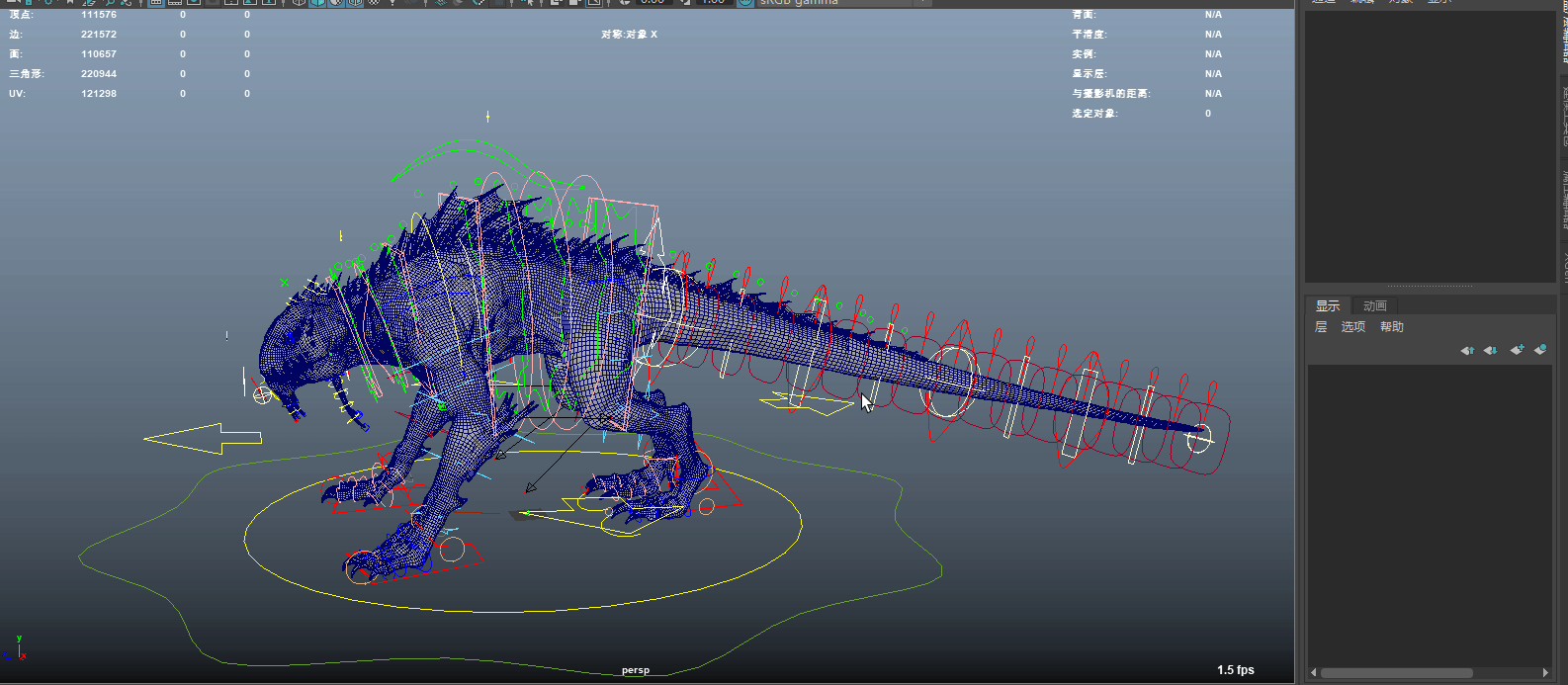The image size is (1568, 685).
Task: Create a new empty display layer
Action: [x=1517, y=350]
